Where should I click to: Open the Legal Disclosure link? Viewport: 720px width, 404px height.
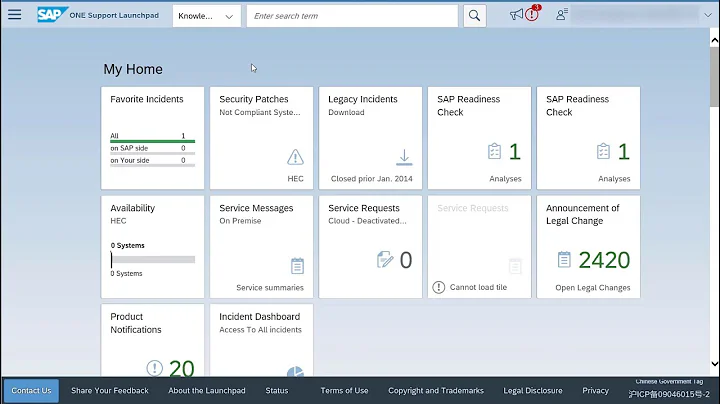click(533, 391)
